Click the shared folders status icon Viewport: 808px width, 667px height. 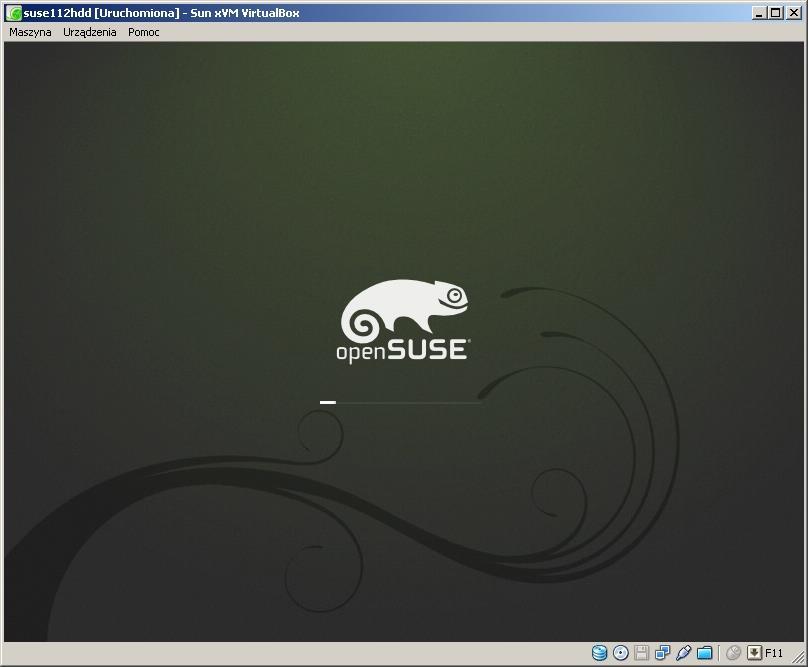tap(704, 653)
